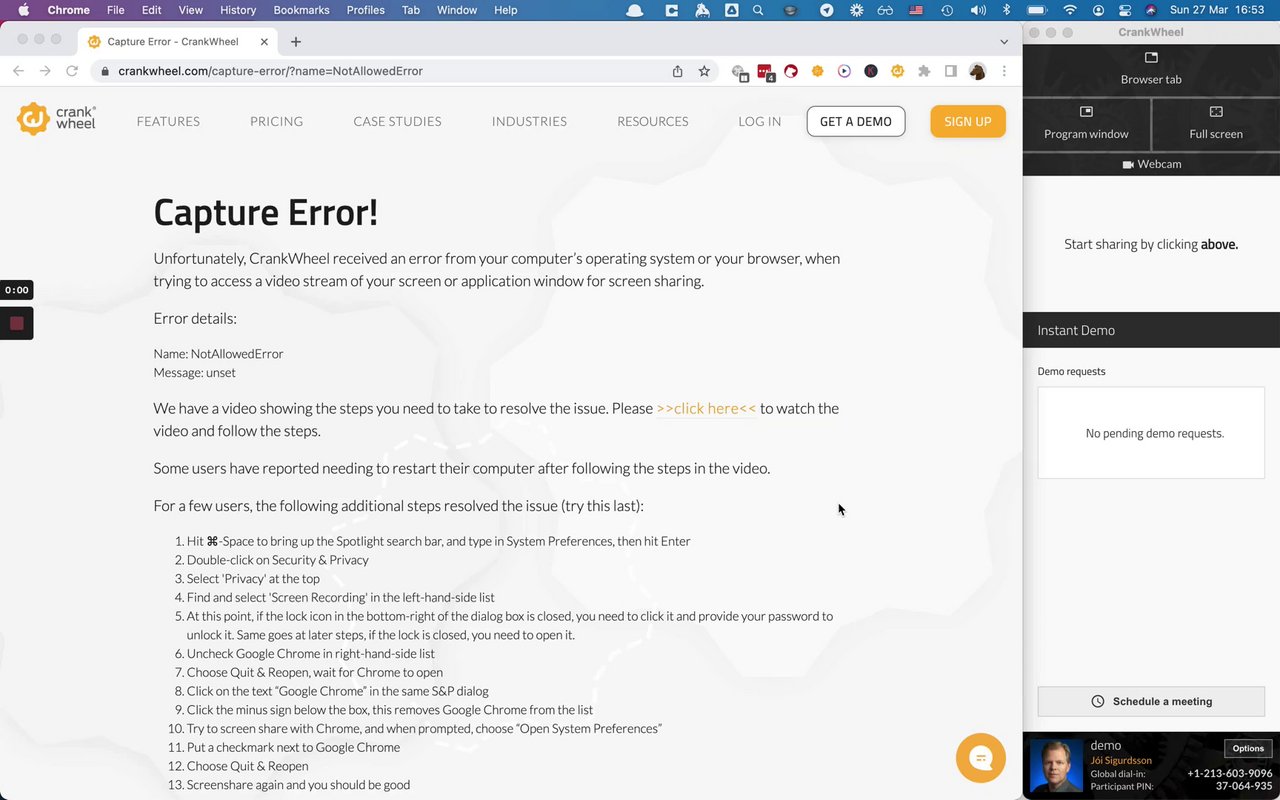Viewport: 1280px width, 800px height.
Task: Click the play-circle extension icon
Action: coord(844,71)
